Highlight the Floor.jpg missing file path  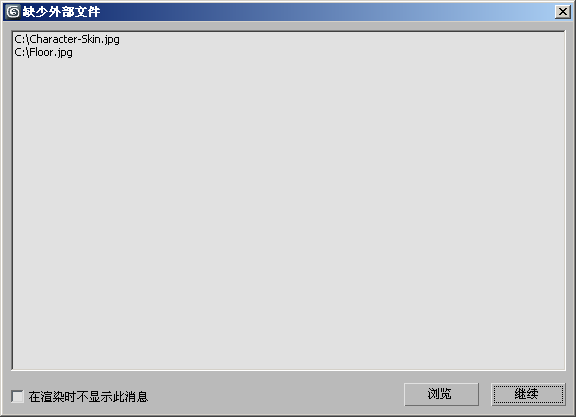pos(43,52)
